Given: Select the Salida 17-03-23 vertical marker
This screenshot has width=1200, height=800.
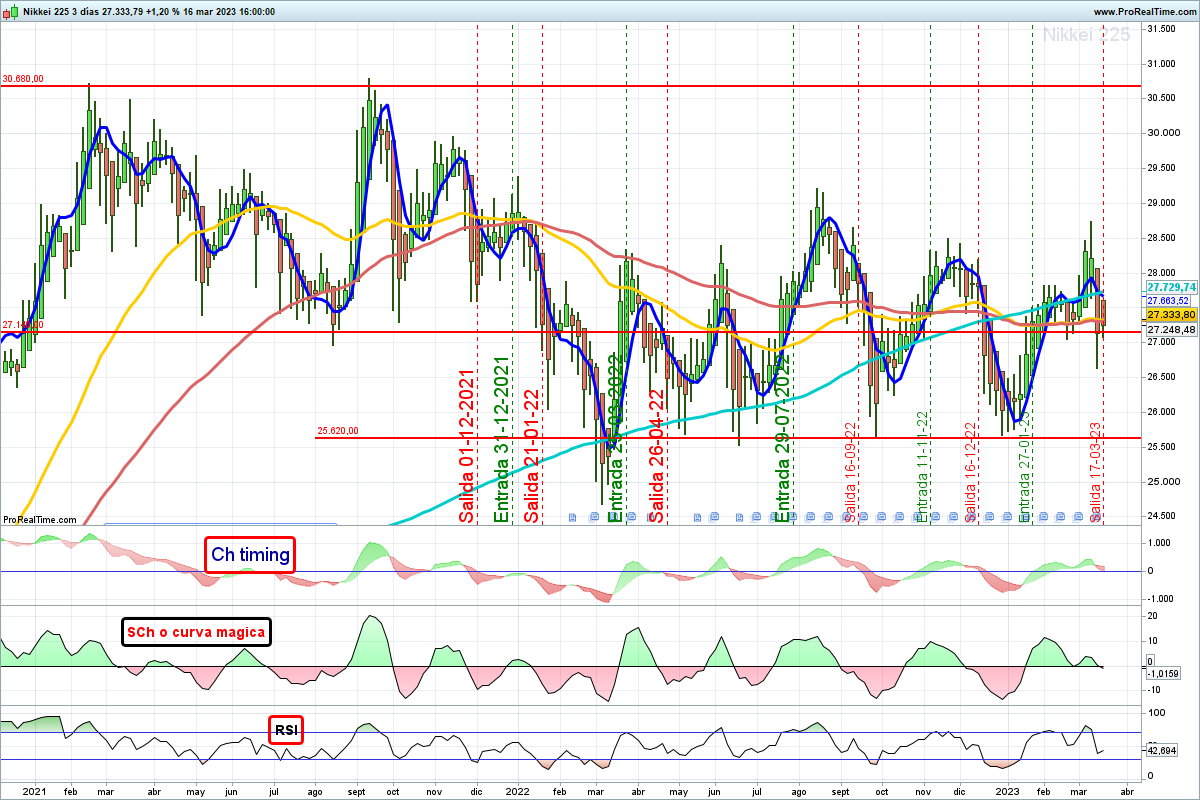Looking at the screenshot, I should (1096, 470).
